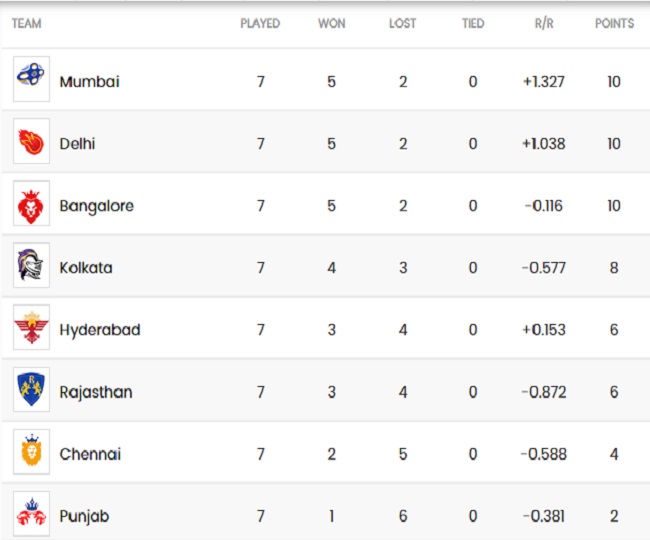Open the Bangalore team name link
This screenshot has height=540, width=650.
97,206
